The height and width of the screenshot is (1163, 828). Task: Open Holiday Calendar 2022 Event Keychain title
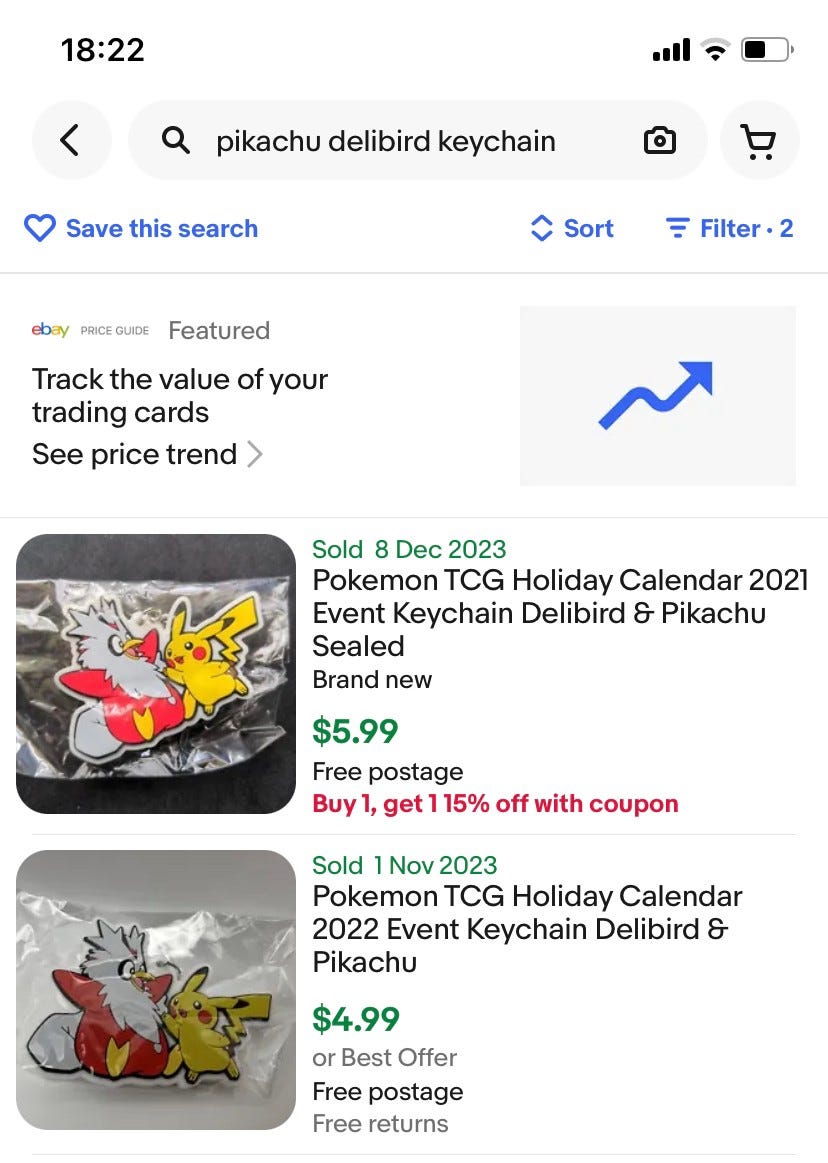[527, 929]
